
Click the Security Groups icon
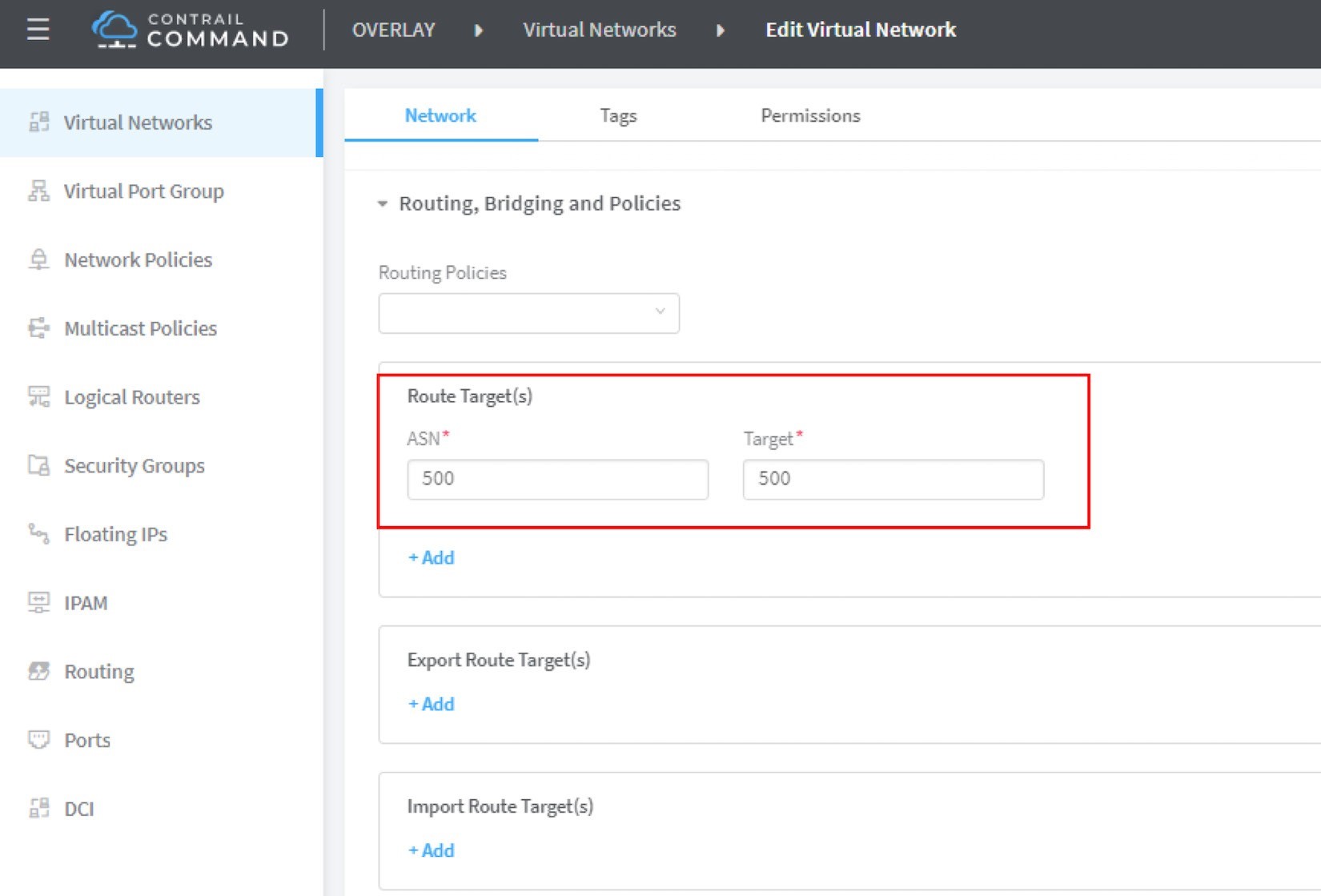point(38,465)
